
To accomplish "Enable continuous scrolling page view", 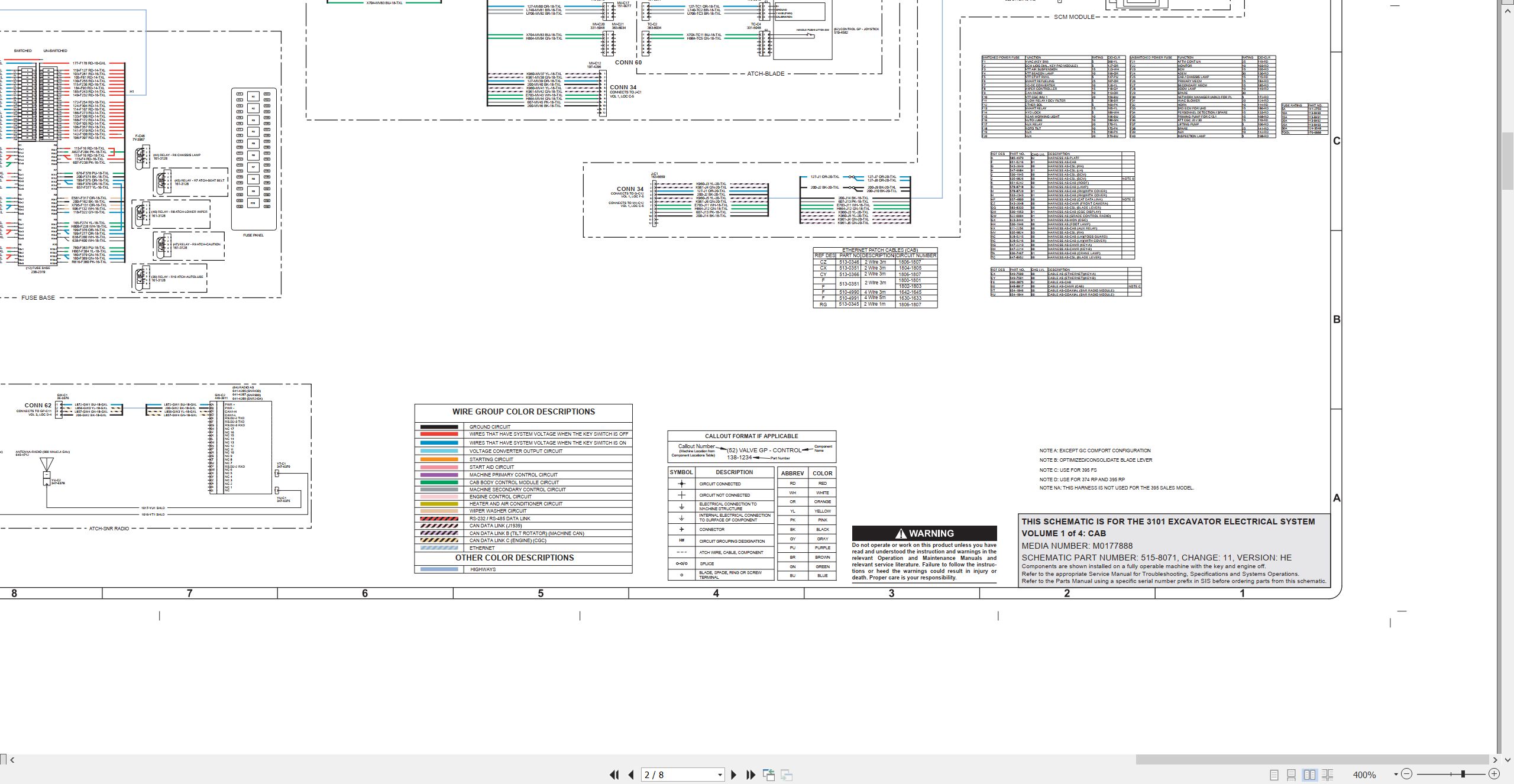I will [x=1292, y=775].
